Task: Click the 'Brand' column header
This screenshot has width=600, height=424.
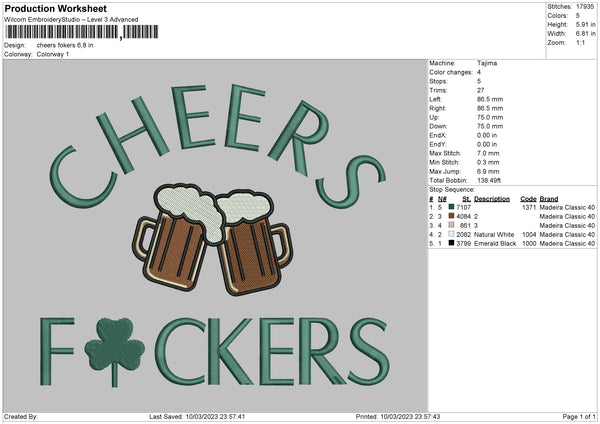Action: click(x=549, y=199)
